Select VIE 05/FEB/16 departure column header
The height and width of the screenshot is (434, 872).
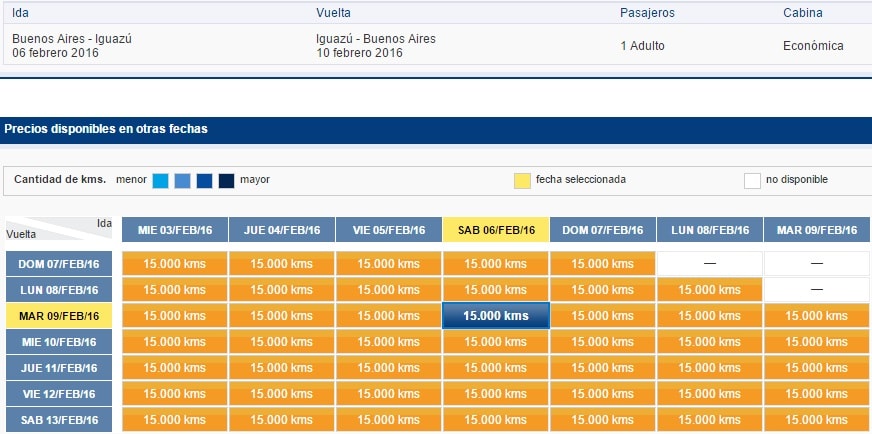pyautogui.click(x=389, y=230)
